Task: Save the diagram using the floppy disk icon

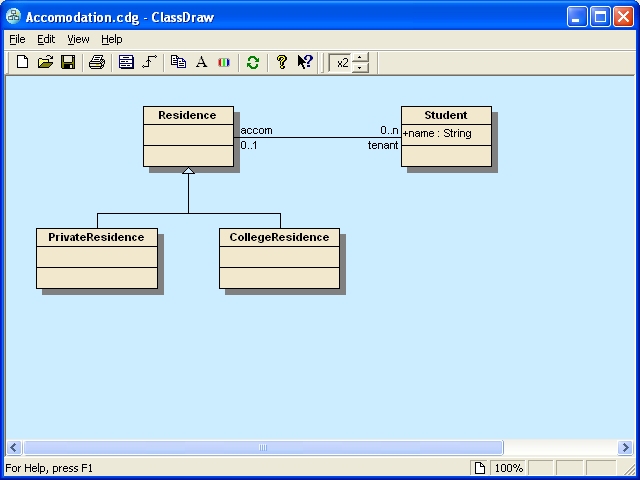Action: (x=68, y=62)
